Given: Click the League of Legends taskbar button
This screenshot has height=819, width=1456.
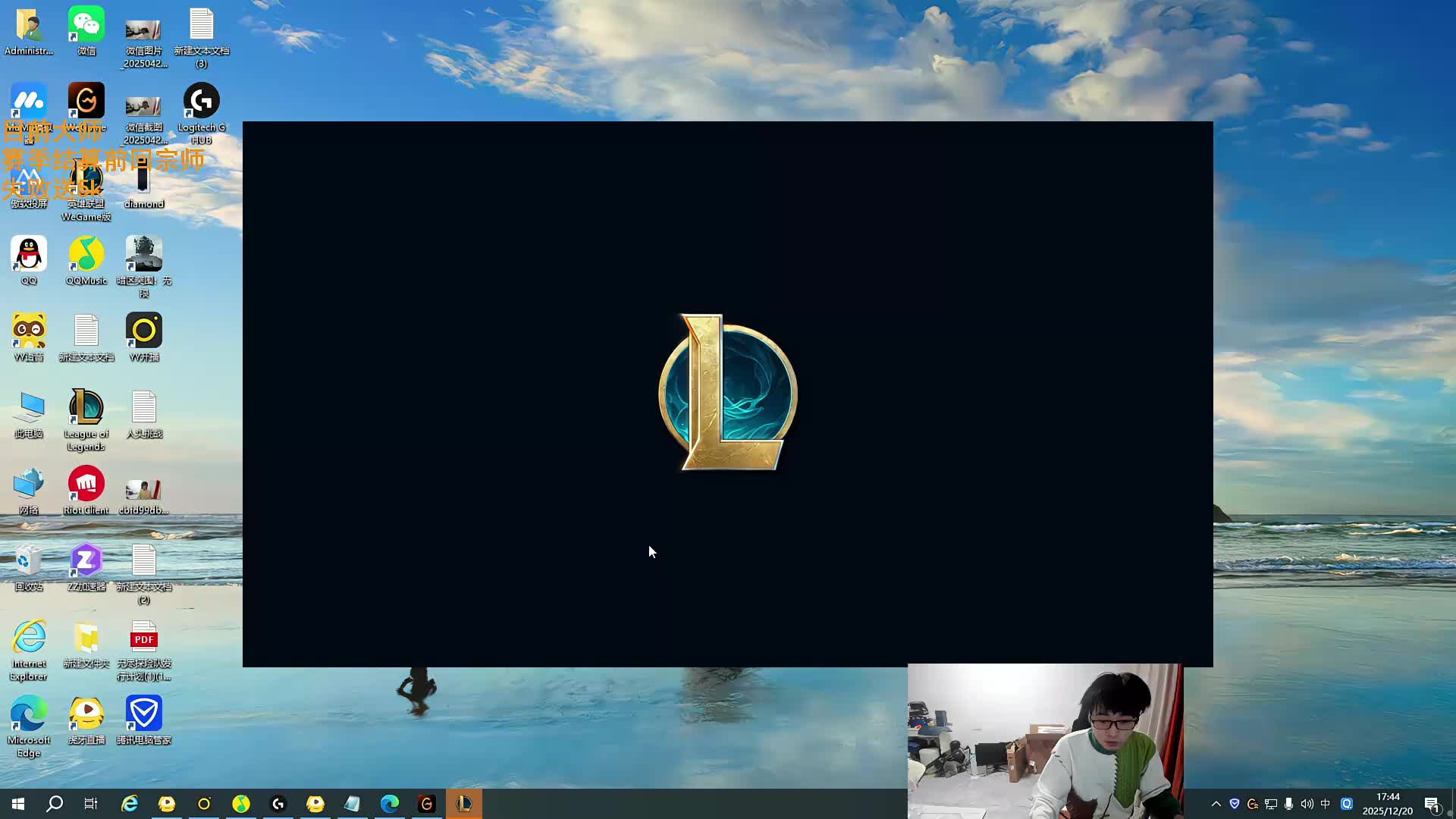Looking at the screenshot, I should pos(463,804).
